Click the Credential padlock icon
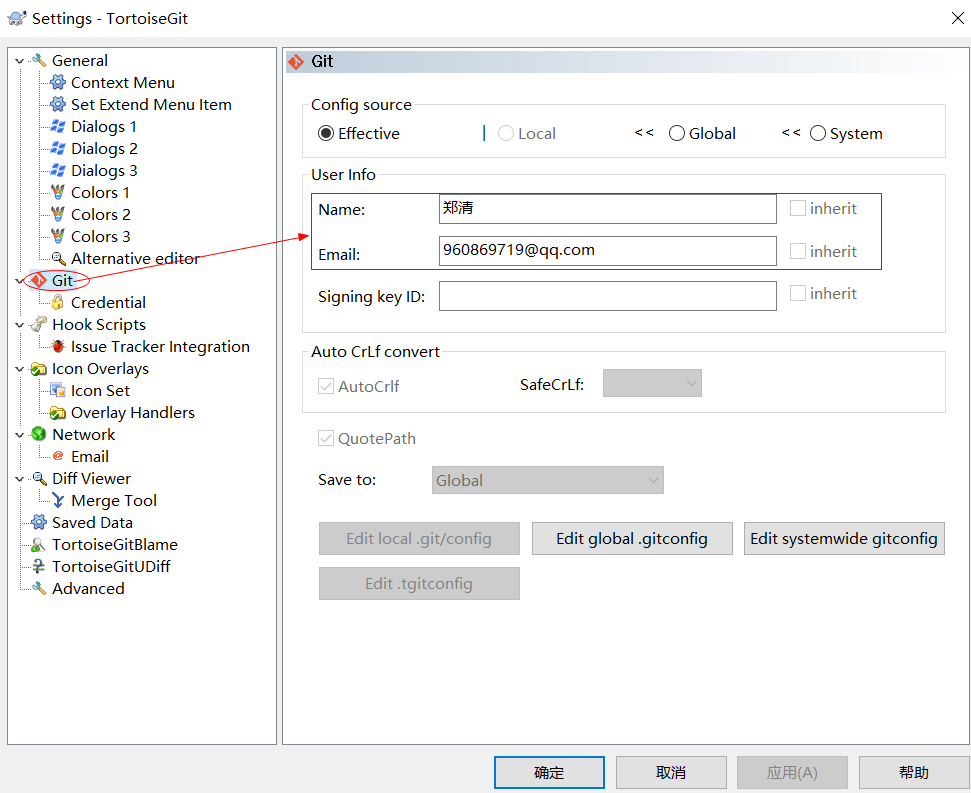The height and width of the screenshot is (793, 971). click(x=58, y=302)
